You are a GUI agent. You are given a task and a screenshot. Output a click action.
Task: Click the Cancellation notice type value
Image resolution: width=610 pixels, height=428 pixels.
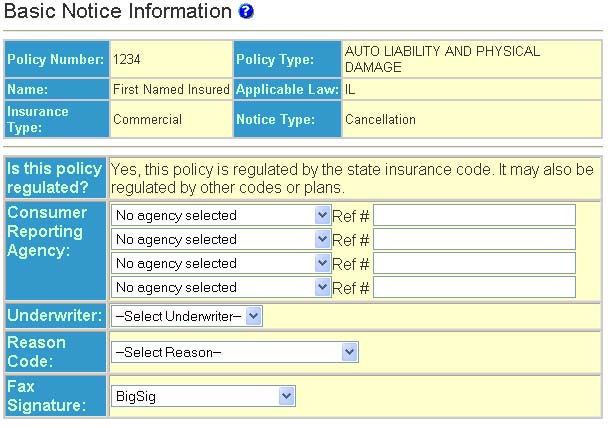[x=380, y=119]
